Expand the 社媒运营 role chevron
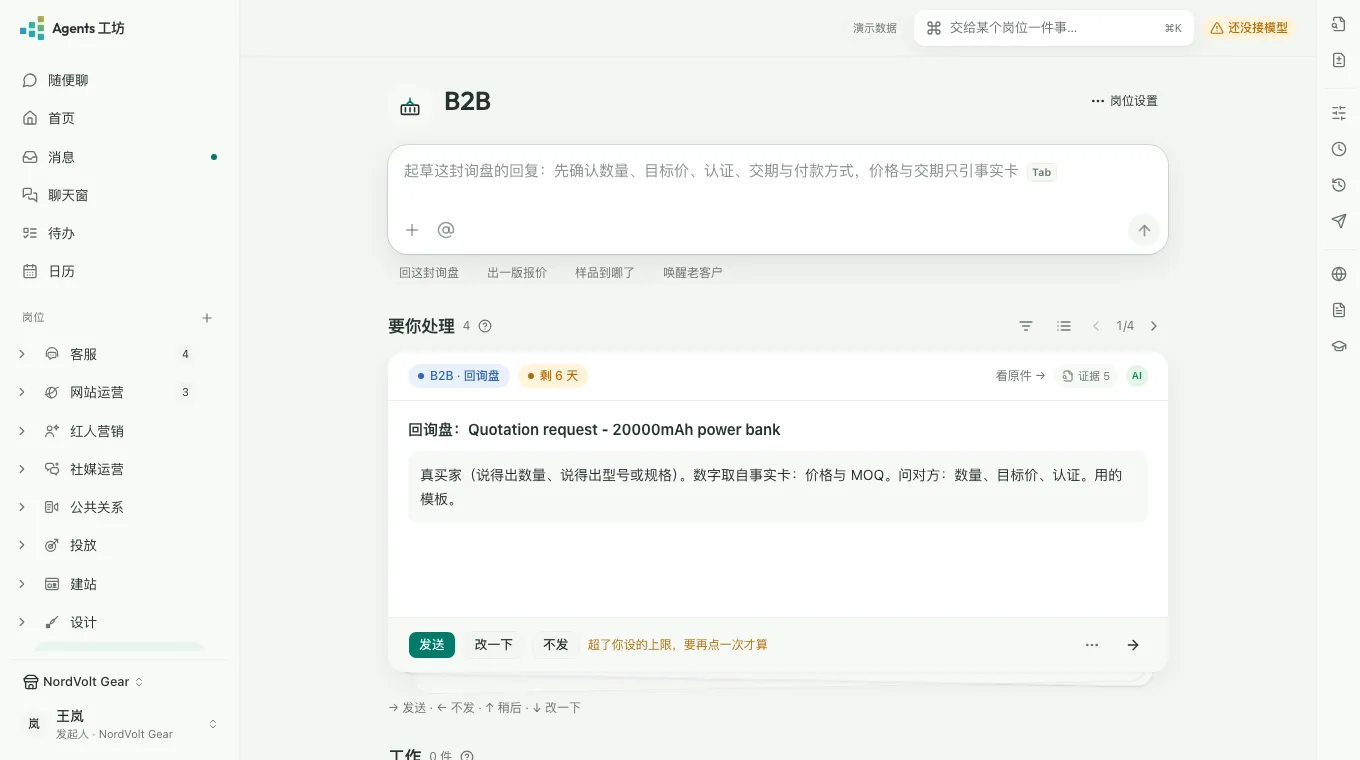Viewport: 1360px width, 760px height. tap(22, 469)
